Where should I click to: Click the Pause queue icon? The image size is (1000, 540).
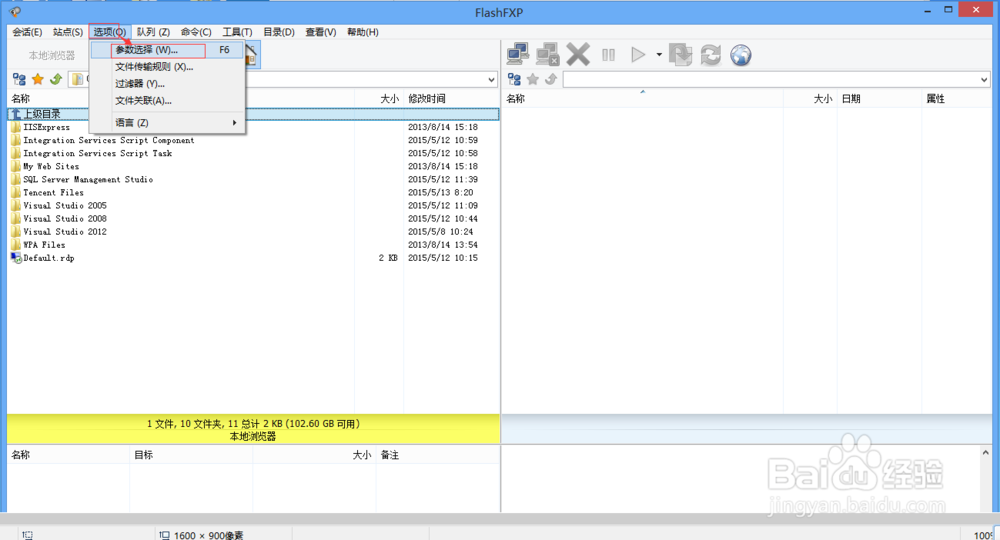(x=608, y=55)
